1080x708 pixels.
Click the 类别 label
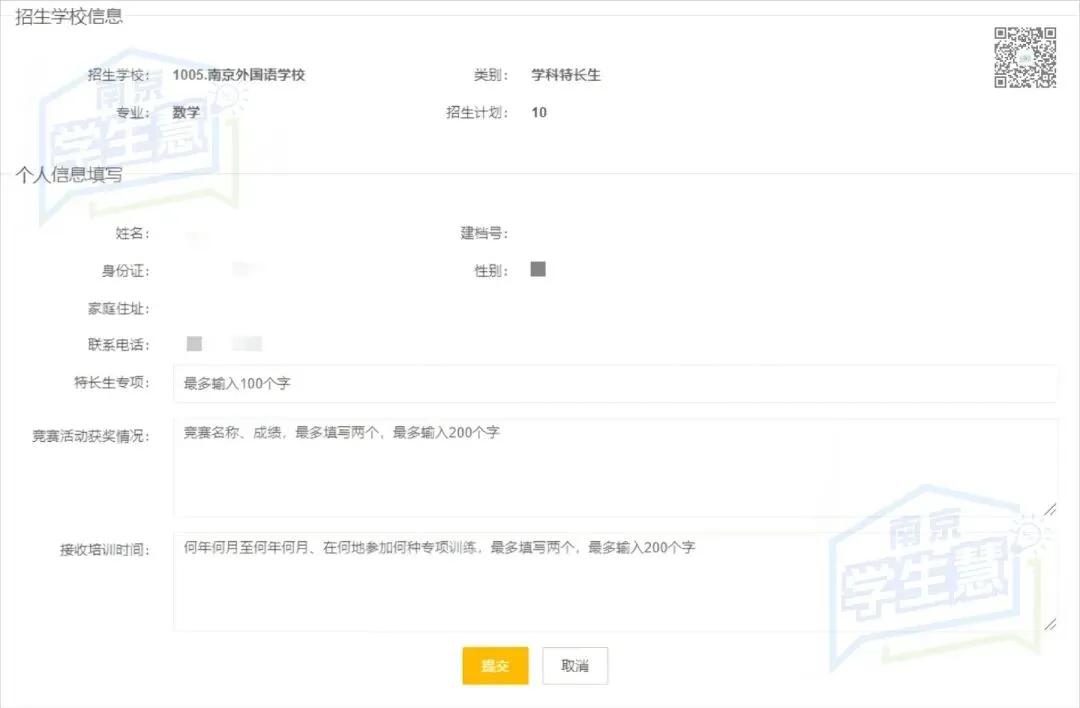coord(491,74)
